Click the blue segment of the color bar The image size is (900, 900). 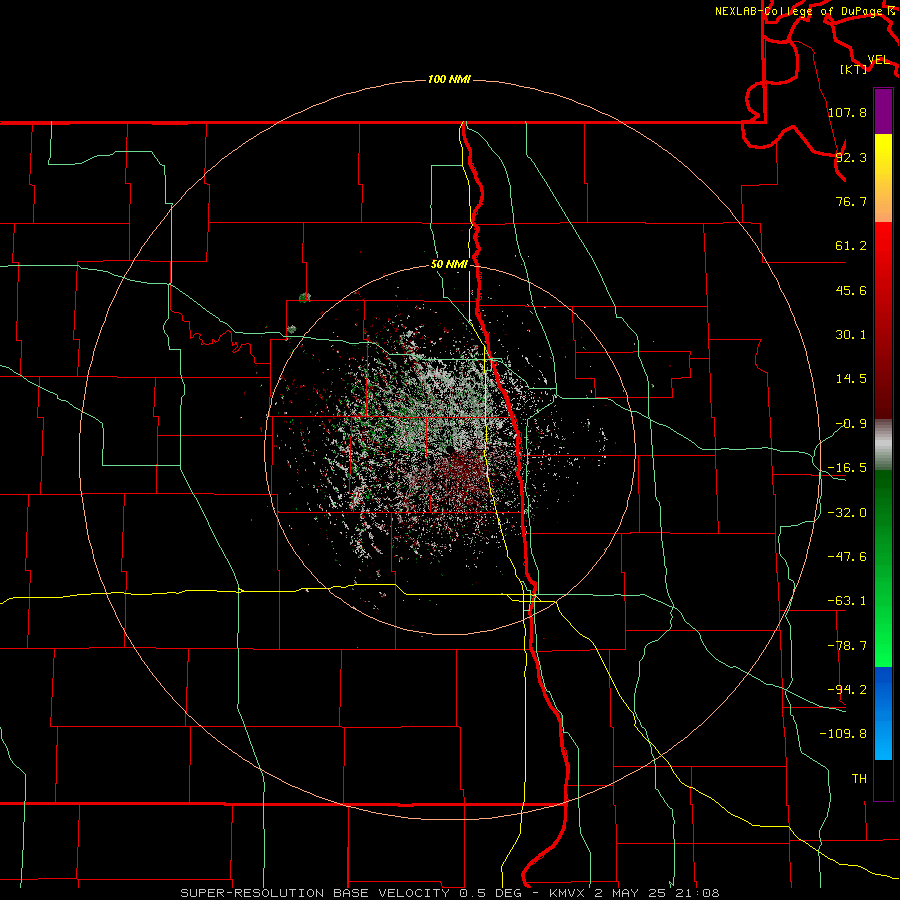(883, 713)
